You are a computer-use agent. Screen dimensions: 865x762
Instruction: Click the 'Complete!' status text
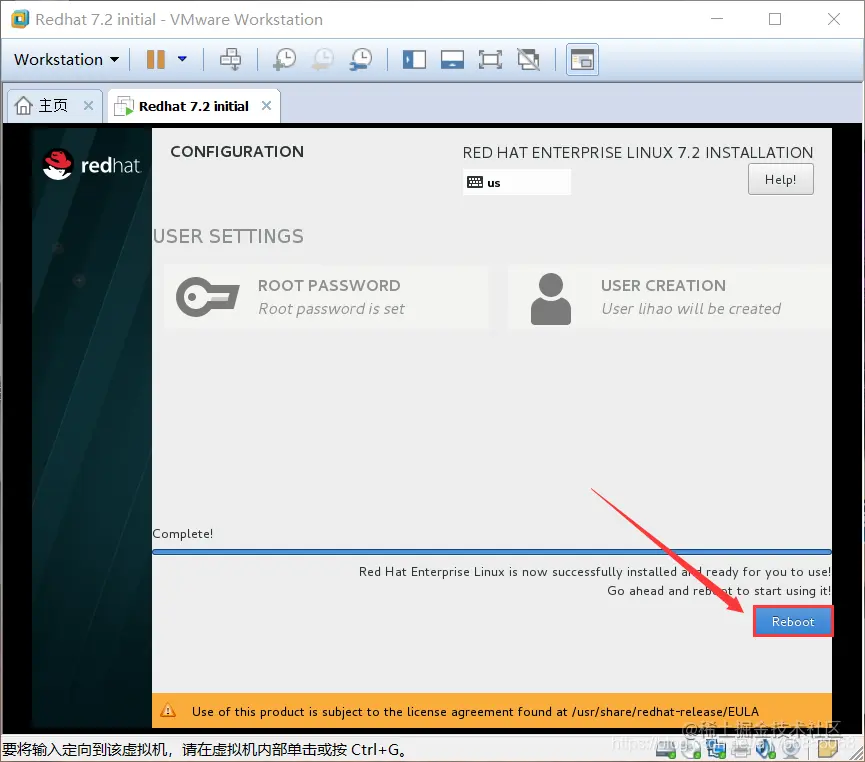pos(183,534)
